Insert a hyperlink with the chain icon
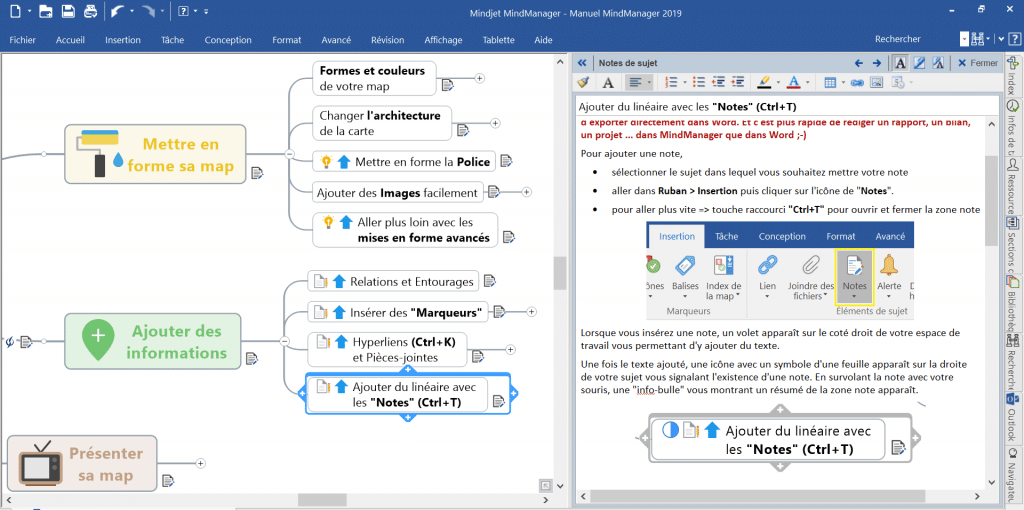1024x510 pixels. tap(857, 82)
